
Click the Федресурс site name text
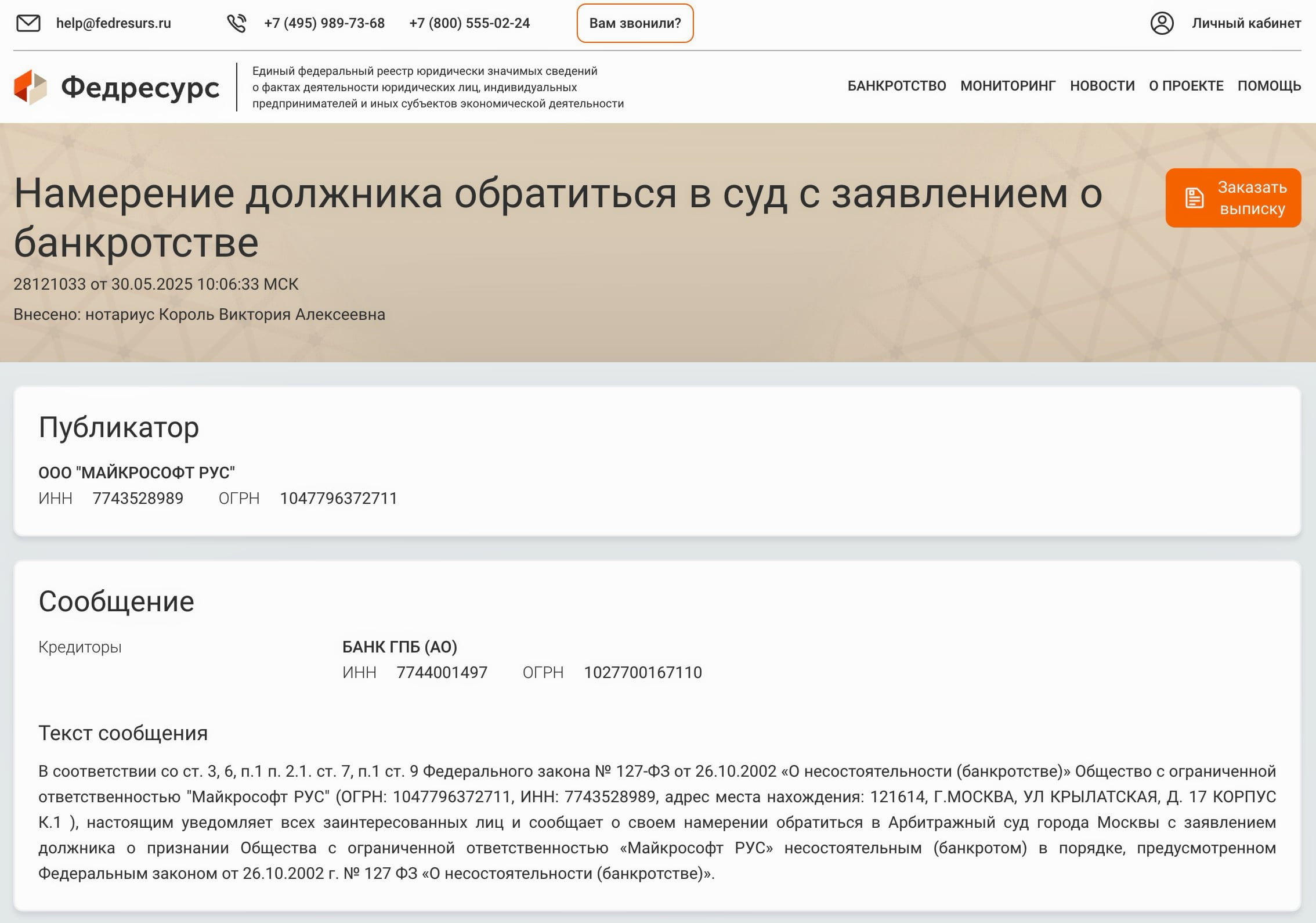click(140, 87)
